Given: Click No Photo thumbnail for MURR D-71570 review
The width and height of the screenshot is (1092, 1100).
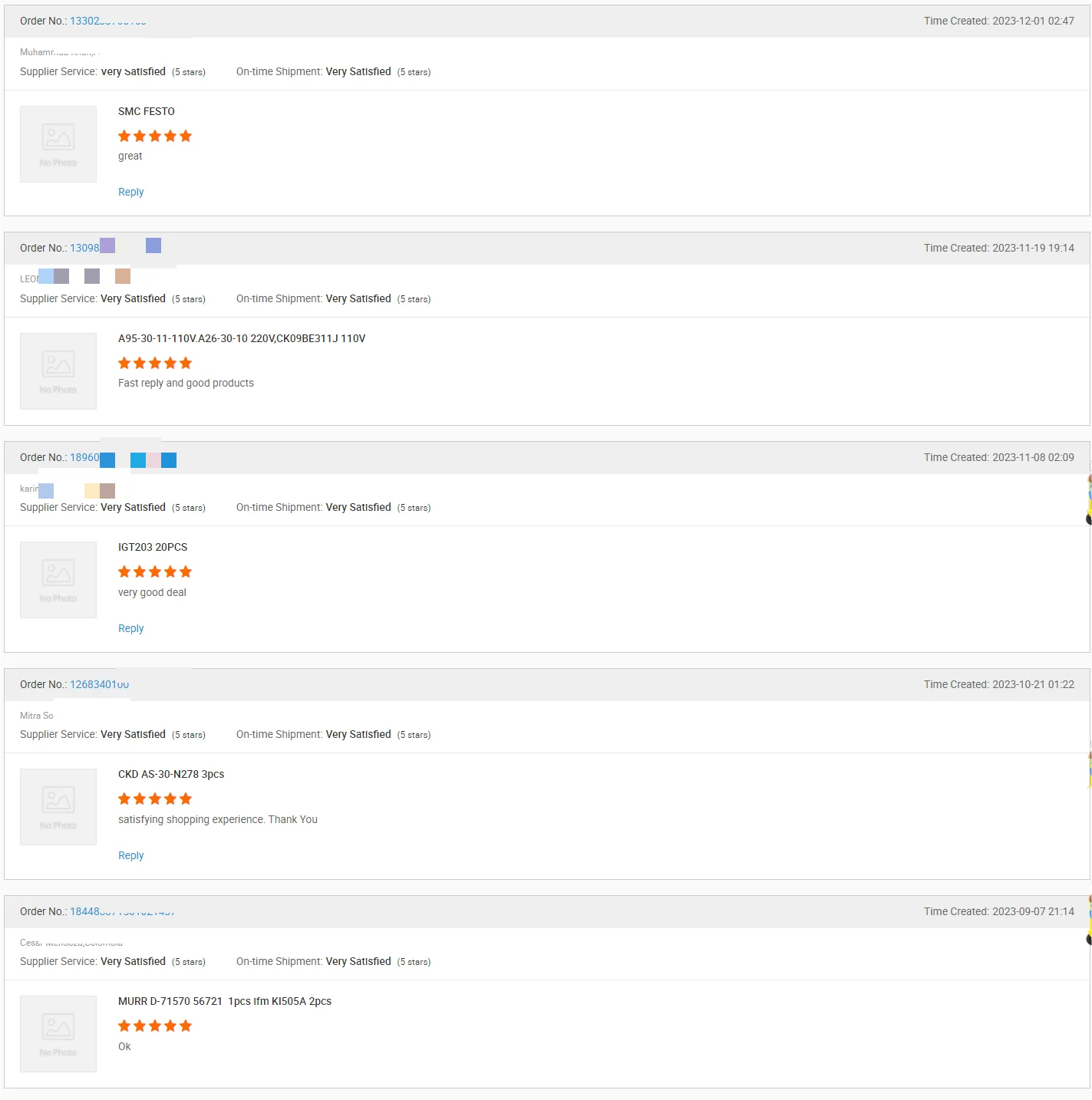Looking at the screenshot, I should tap(58, 1034).
